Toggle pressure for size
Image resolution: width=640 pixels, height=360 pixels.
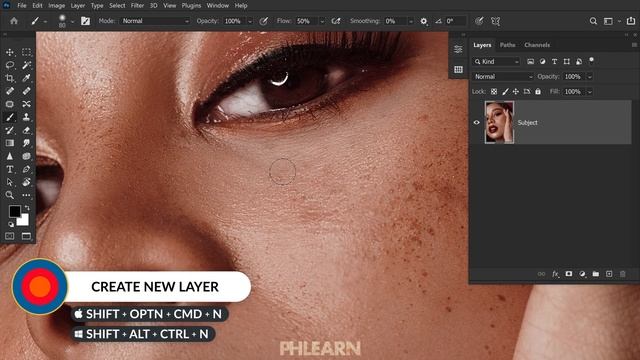(x=479, y=21)
